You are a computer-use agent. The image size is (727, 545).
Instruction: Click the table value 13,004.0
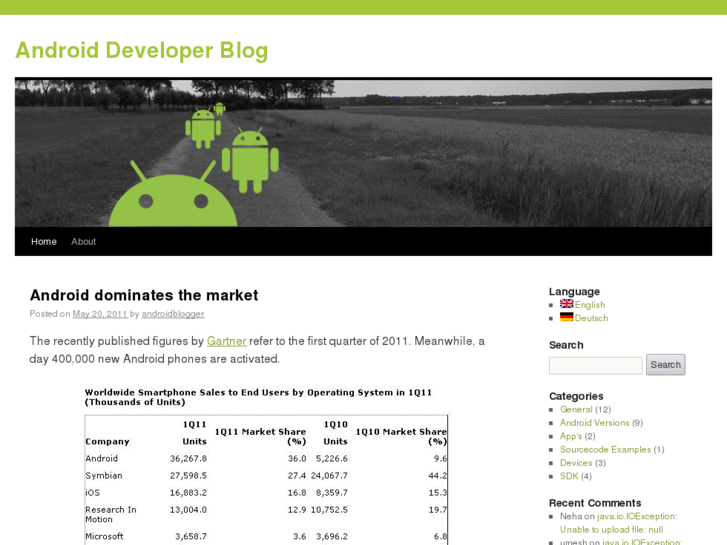[x=188, y=510]
